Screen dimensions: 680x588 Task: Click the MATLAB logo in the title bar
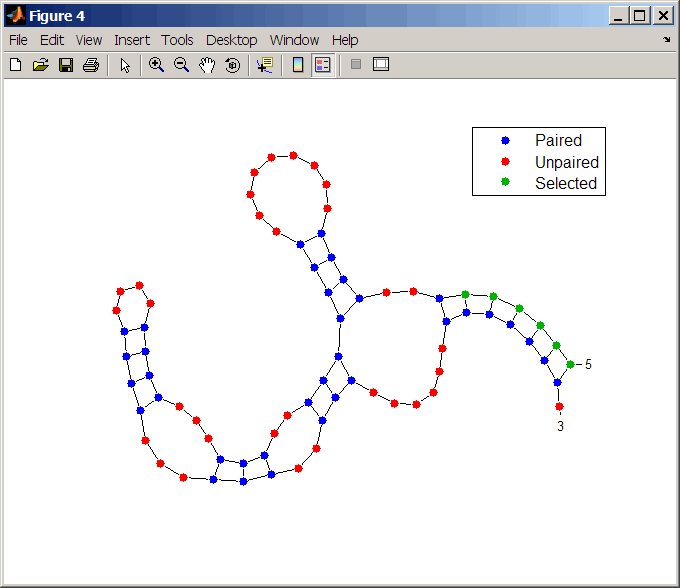[x=16, y=16]
